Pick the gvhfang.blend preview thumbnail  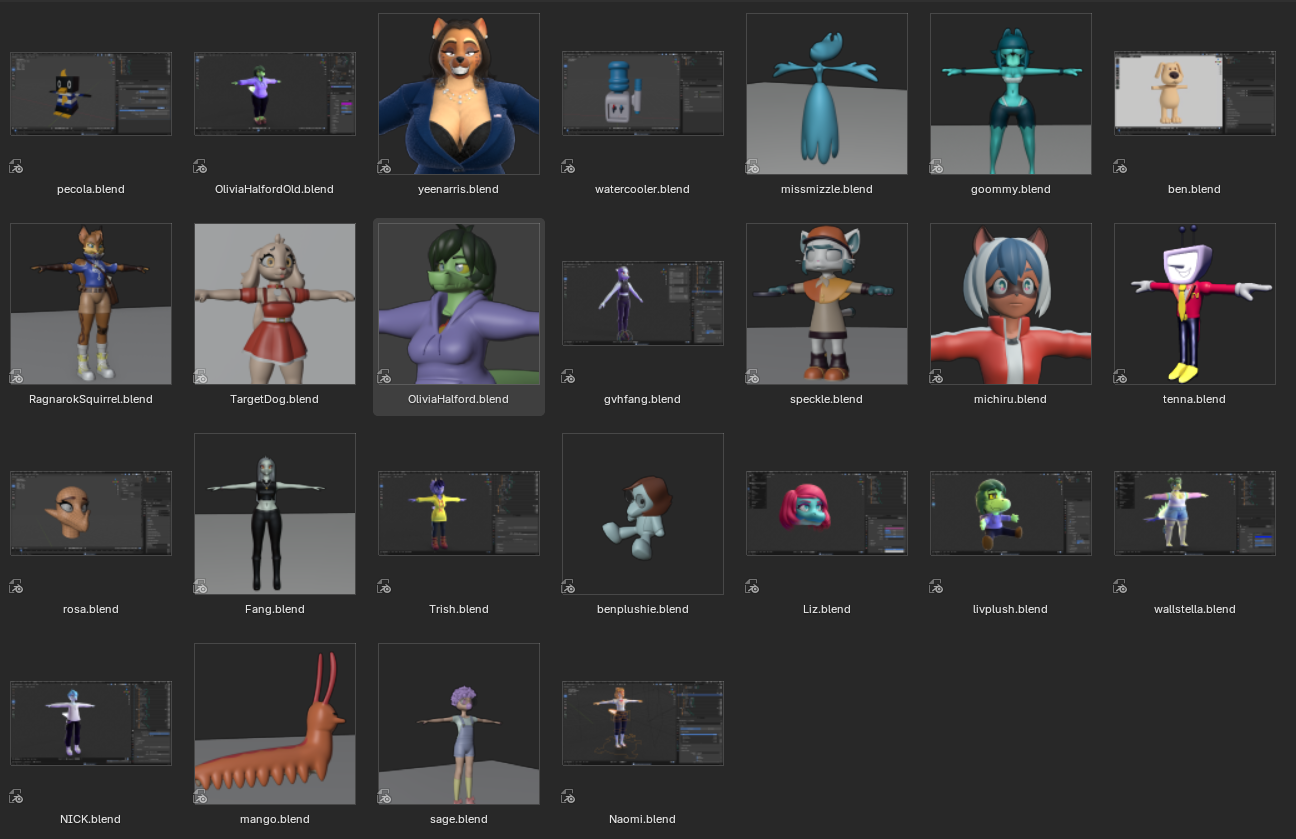tap(643, 304)
